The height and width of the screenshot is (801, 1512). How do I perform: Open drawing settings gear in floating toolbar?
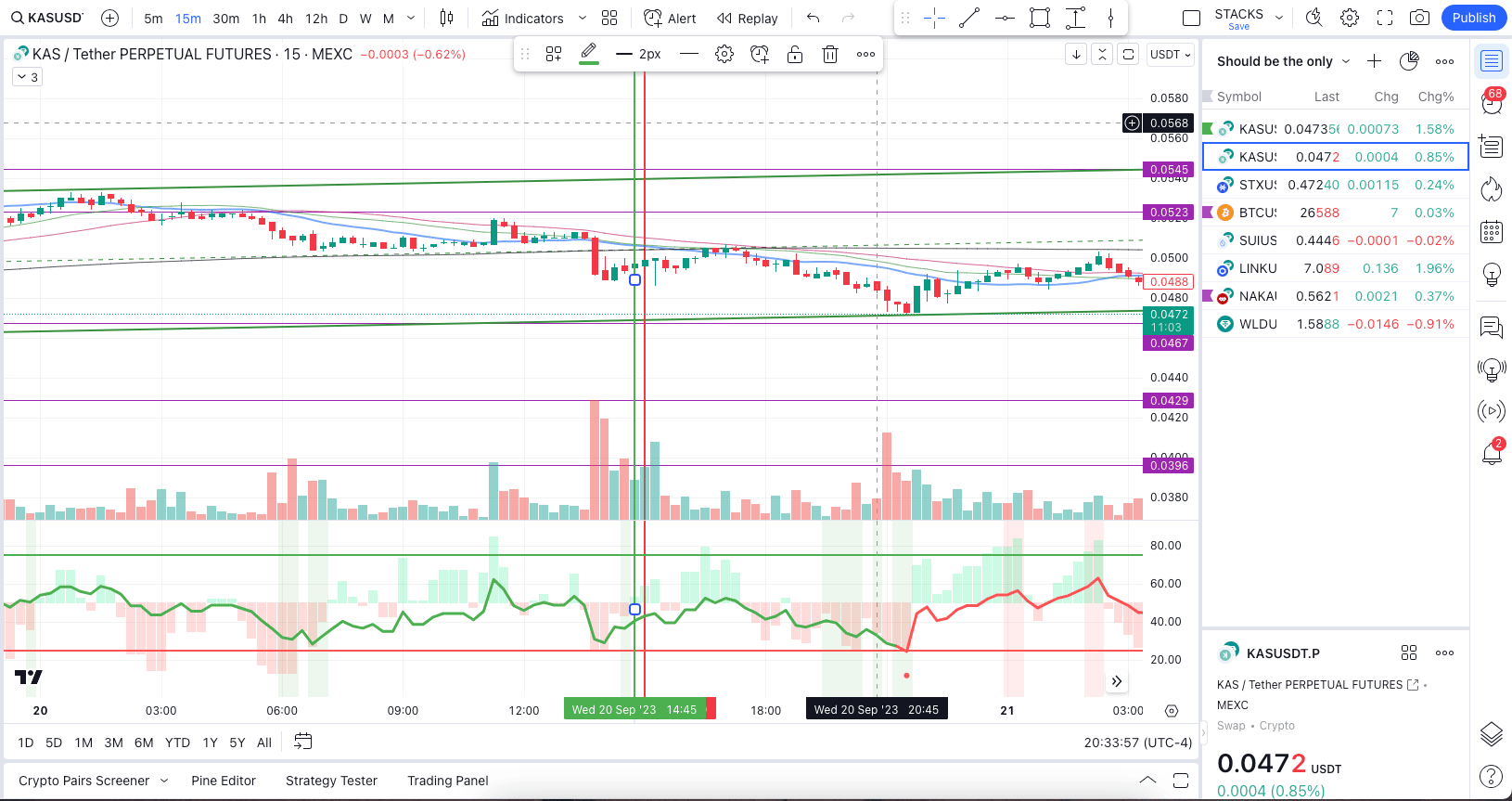pyautogui.click(x=724, y=55)
